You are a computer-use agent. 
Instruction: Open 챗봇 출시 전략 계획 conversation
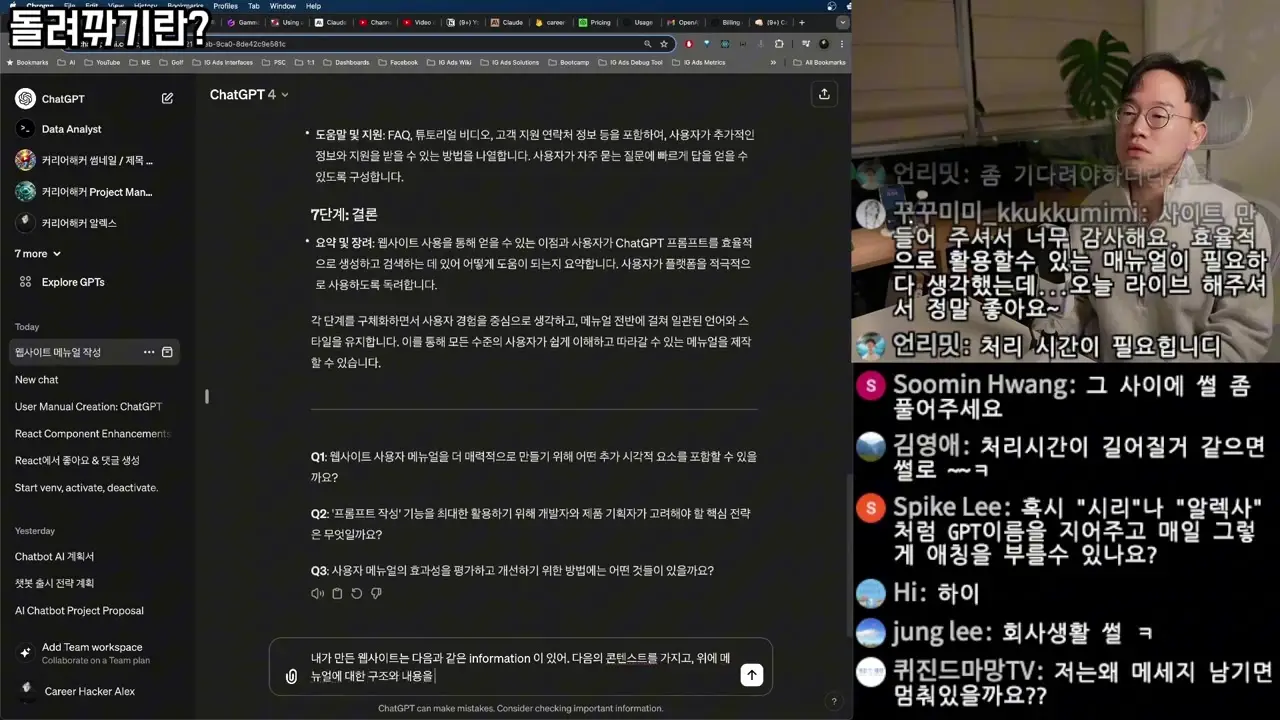[x=54, y=583]
